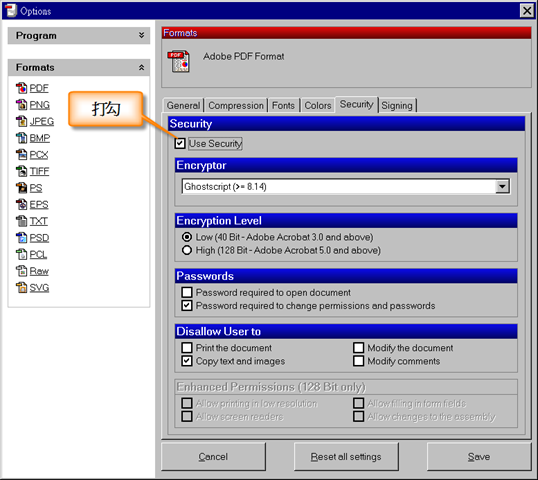Uncheck Copy text and images restriction
This screenshot has height=480, width=538.
click(x=187, y=361)
